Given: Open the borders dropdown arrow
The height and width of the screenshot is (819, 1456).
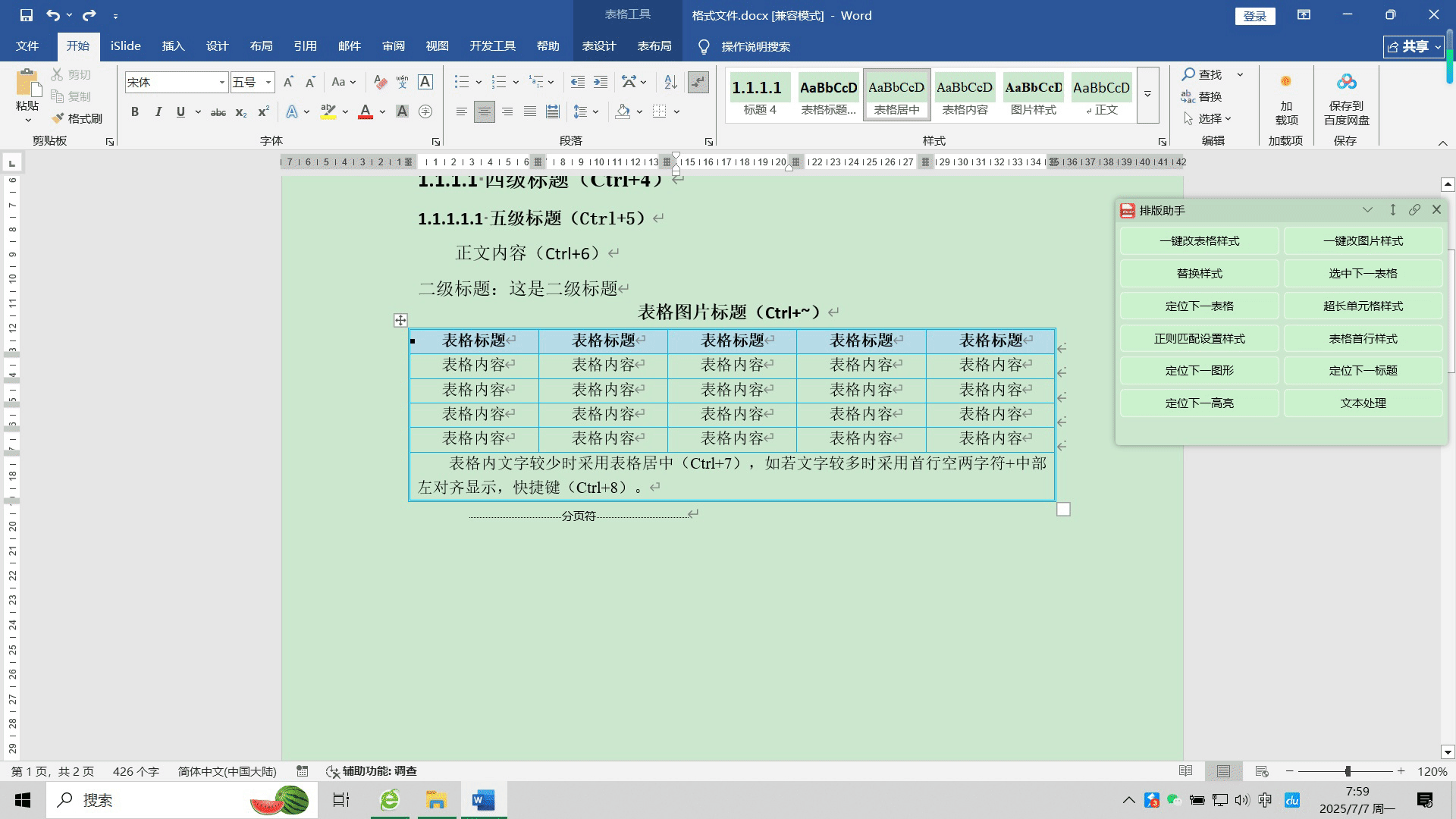Looking at the screenshot, I should (676, 112).
